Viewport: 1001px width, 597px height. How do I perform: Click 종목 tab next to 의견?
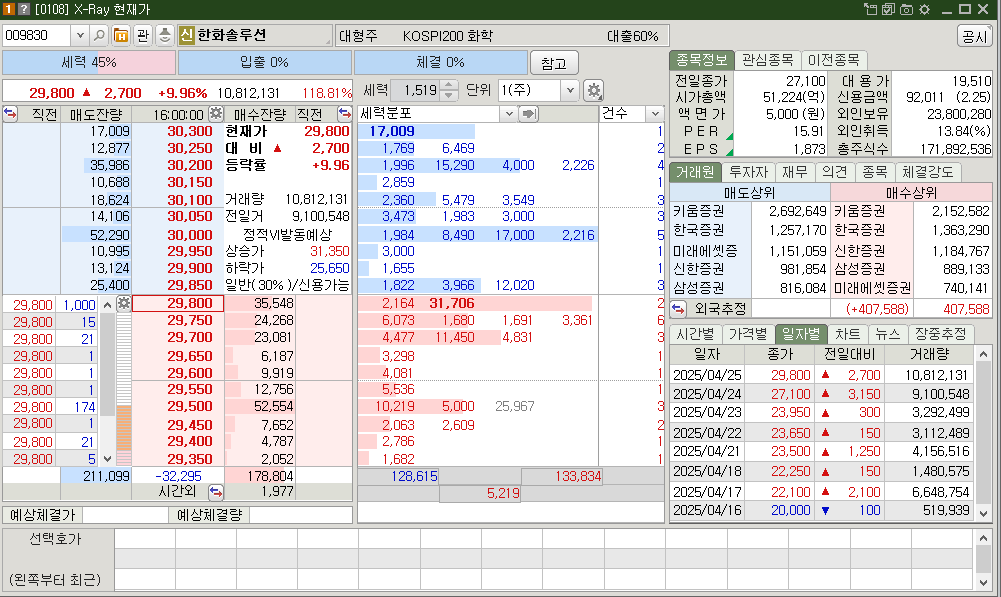[x=874, y=172]
